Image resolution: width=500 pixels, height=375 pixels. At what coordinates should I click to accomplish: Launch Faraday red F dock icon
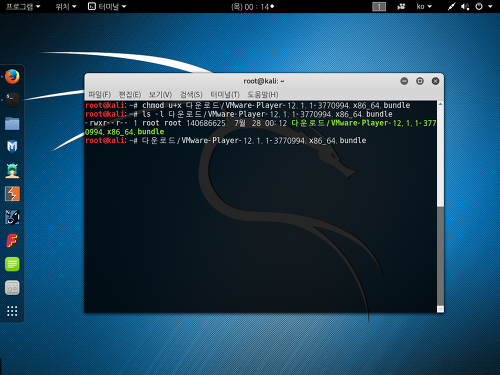tap(12, 240)
